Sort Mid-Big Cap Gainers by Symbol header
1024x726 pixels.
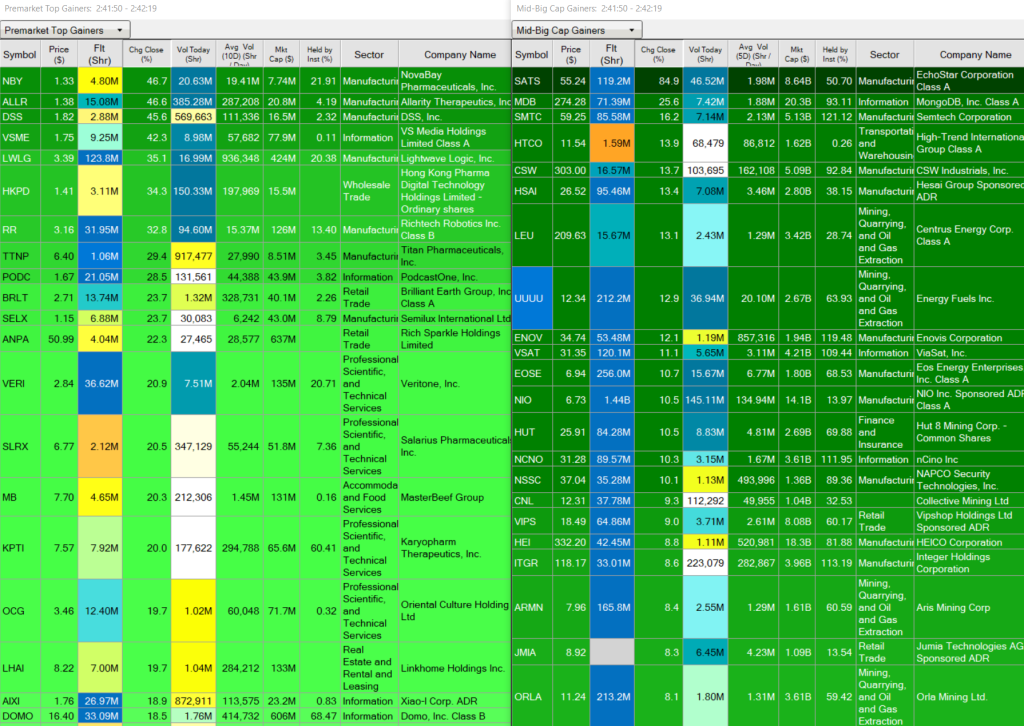pos(532,55)
